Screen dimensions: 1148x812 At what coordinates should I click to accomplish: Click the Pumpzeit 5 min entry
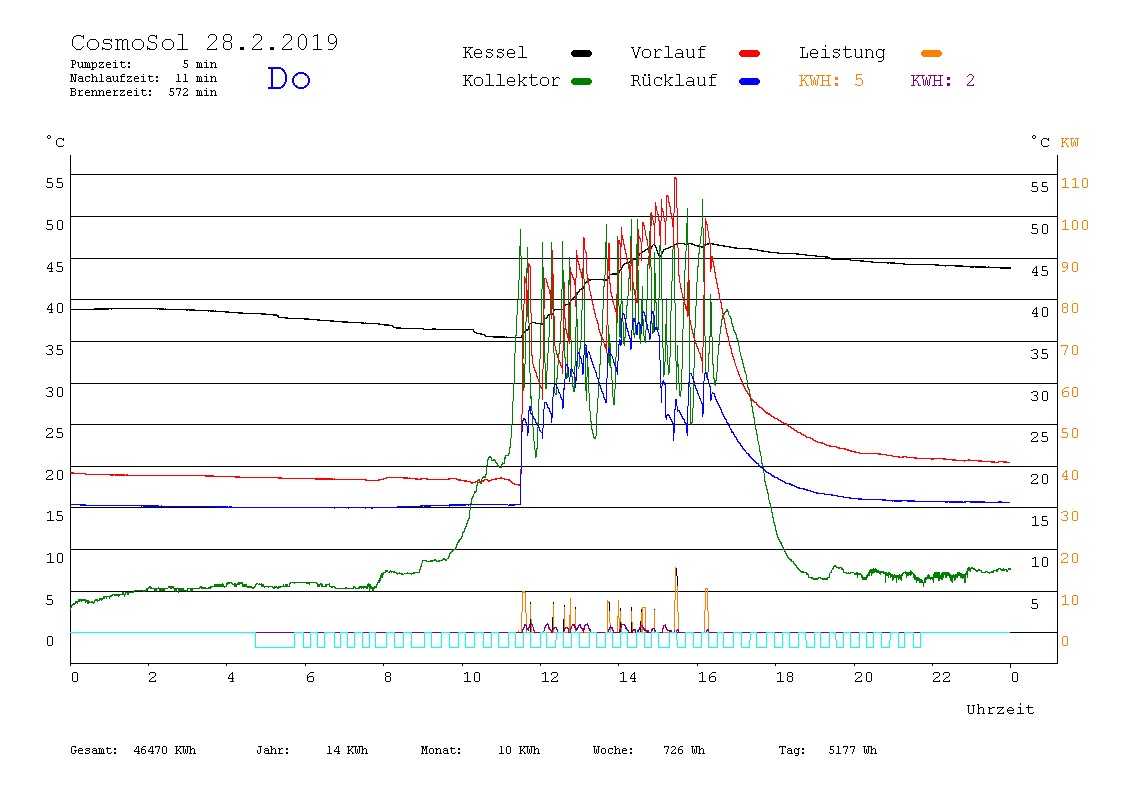click(144, 64)
